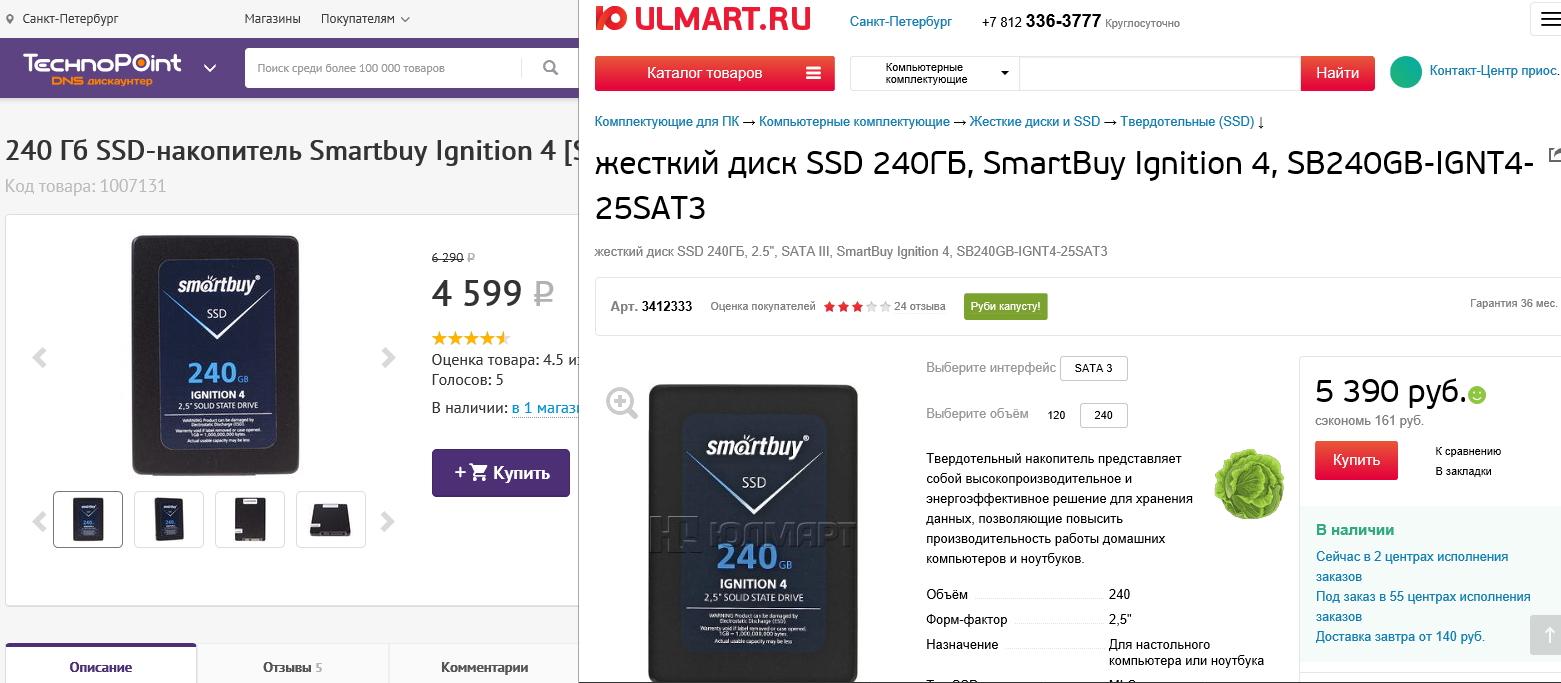Switch to the Комментарии tab
The image size is (1561, 683).
pyautogui.click(x=484, y=667)
